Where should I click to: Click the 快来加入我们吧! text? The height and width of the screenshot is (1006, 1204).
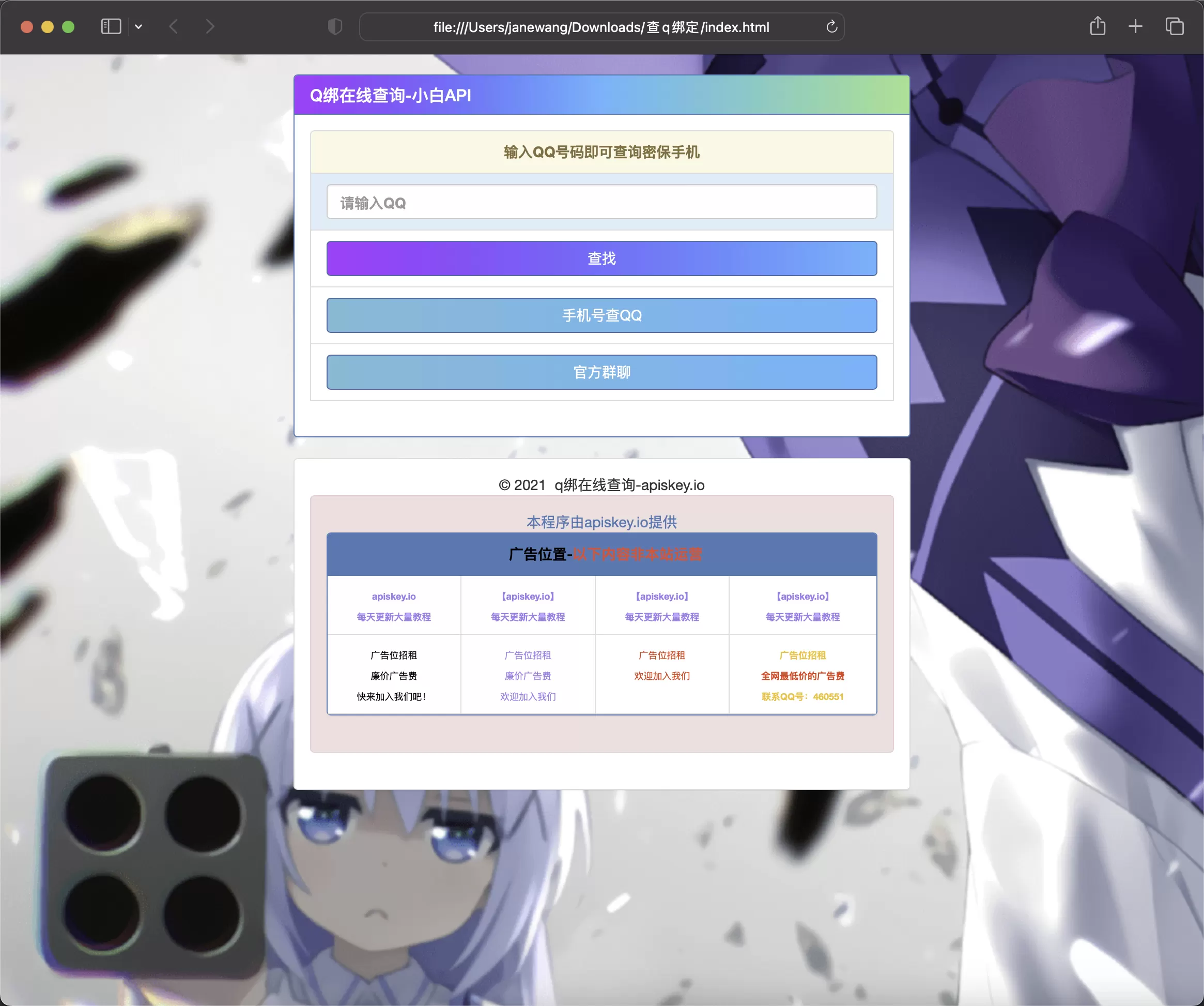point(391,696)
